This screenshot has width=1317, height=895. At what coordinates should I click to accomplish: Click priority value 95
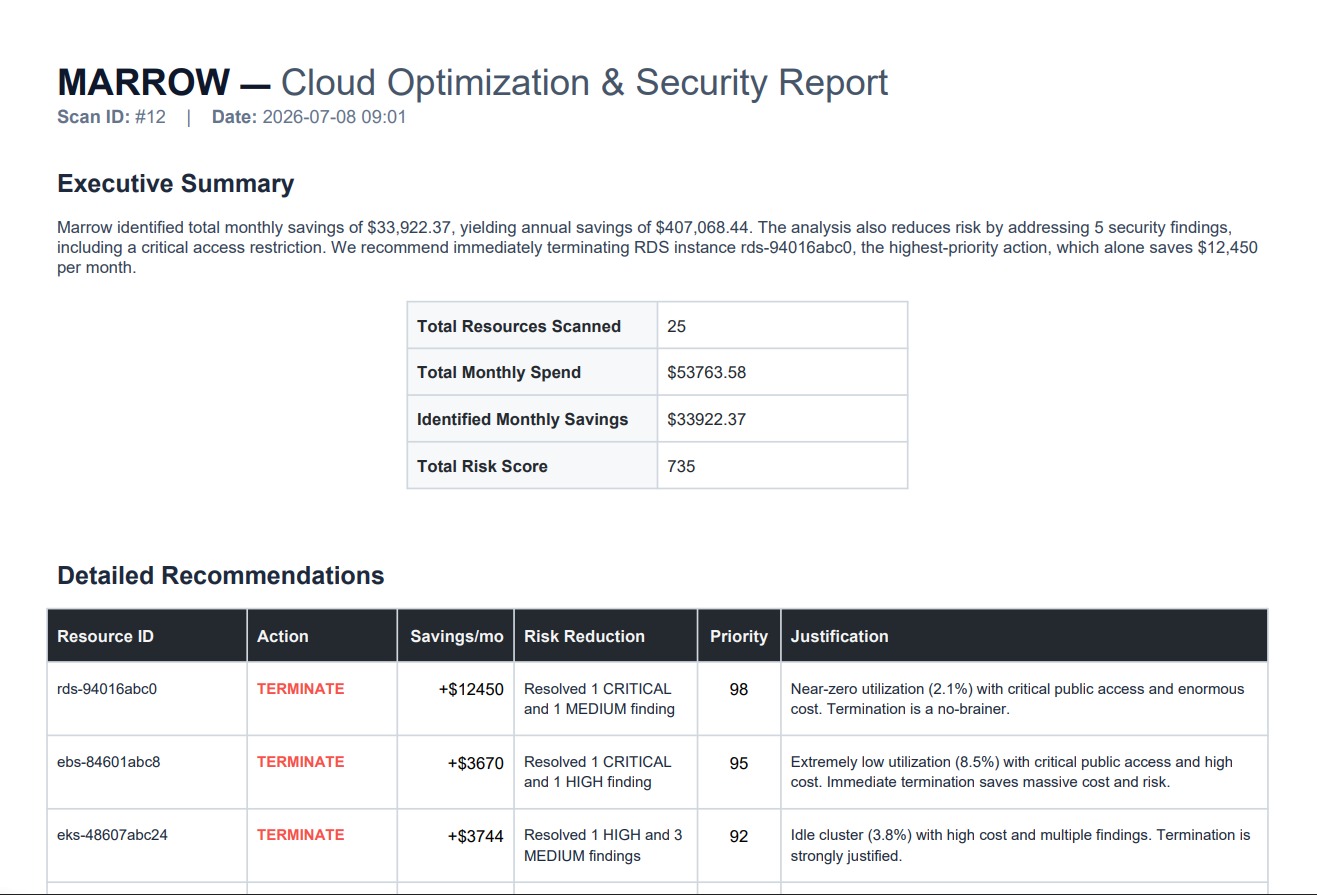pos(739,762)
